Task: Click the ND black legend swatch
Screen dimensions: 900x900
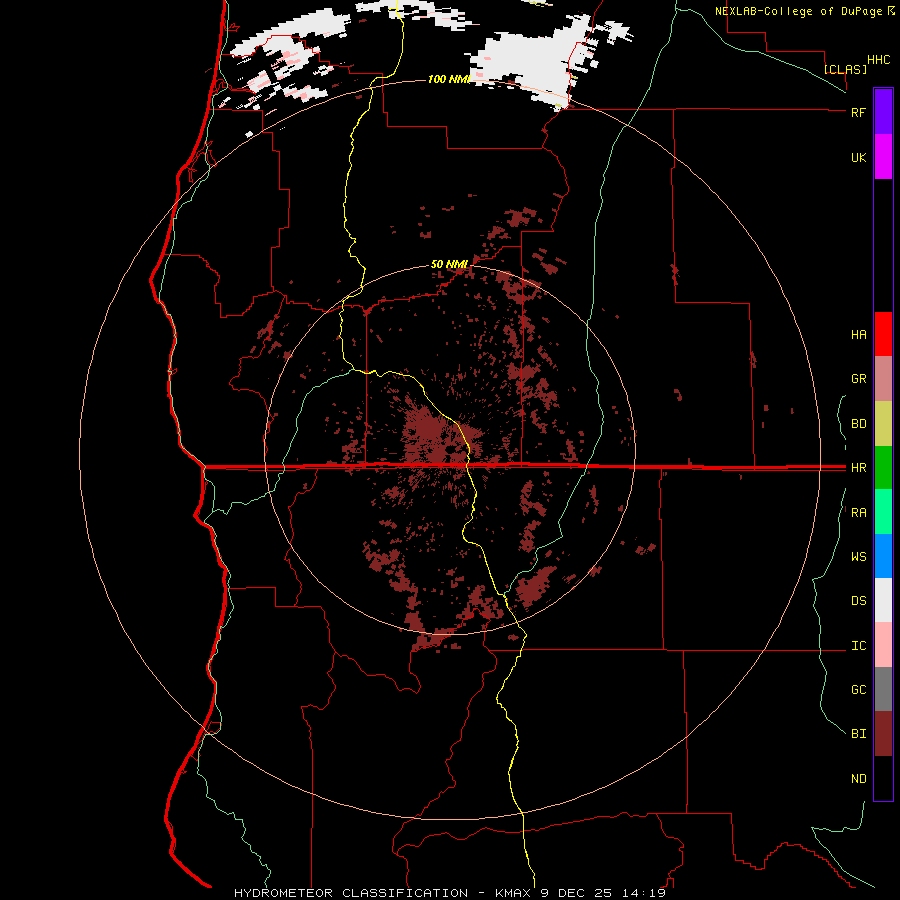Action: click(x=883, y=778)
